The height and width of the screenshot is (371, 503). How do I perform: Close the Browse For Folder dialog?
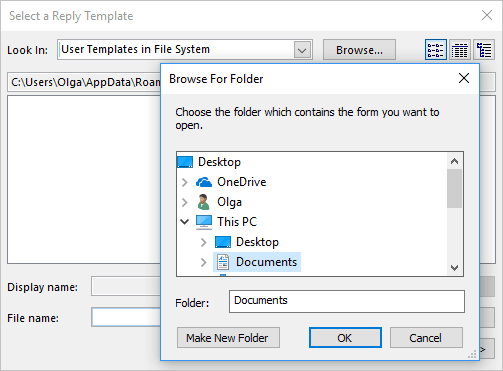(x=464, y=79)
